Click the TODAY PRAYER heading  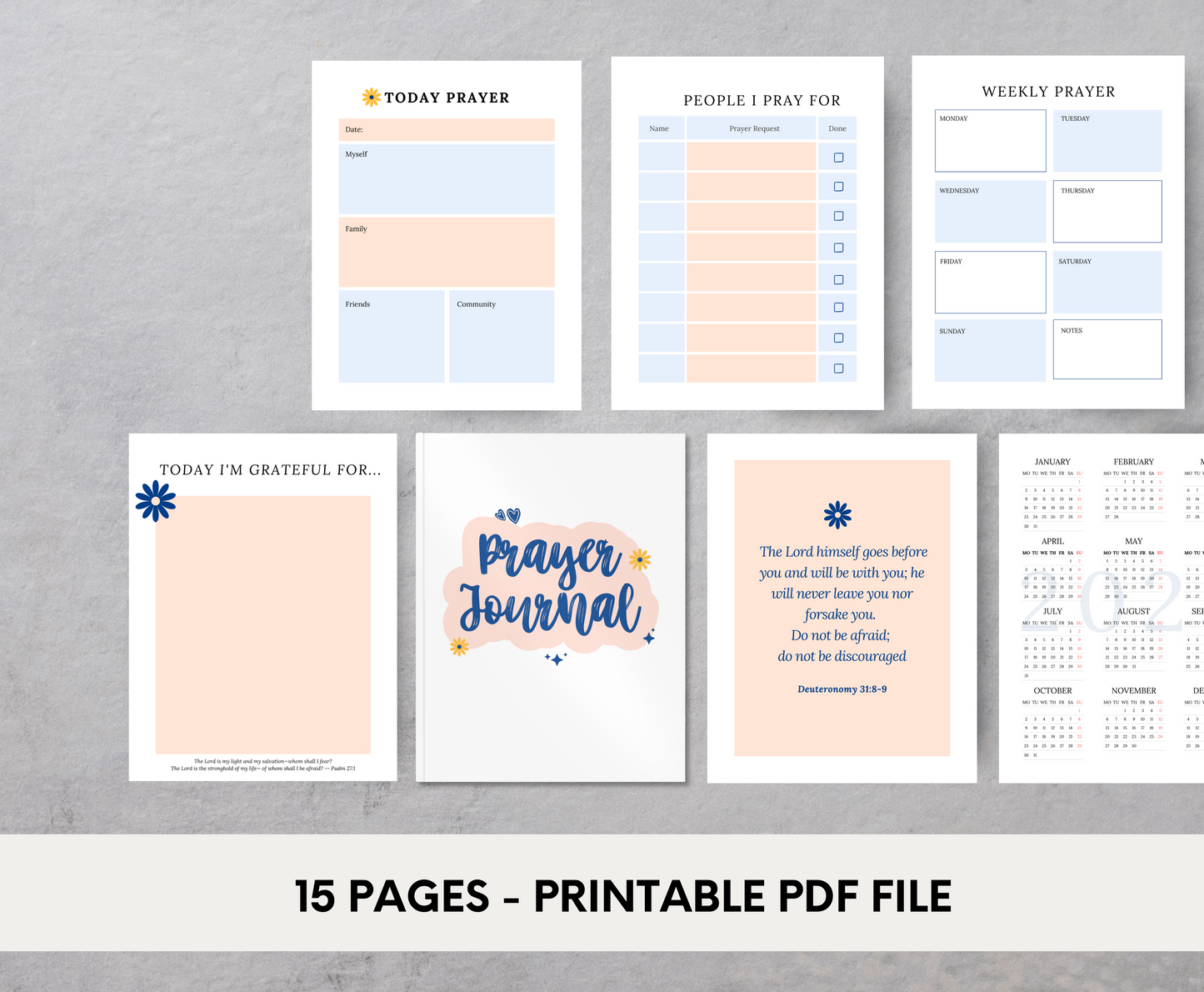pyautogui.click(x=447, y=98)
